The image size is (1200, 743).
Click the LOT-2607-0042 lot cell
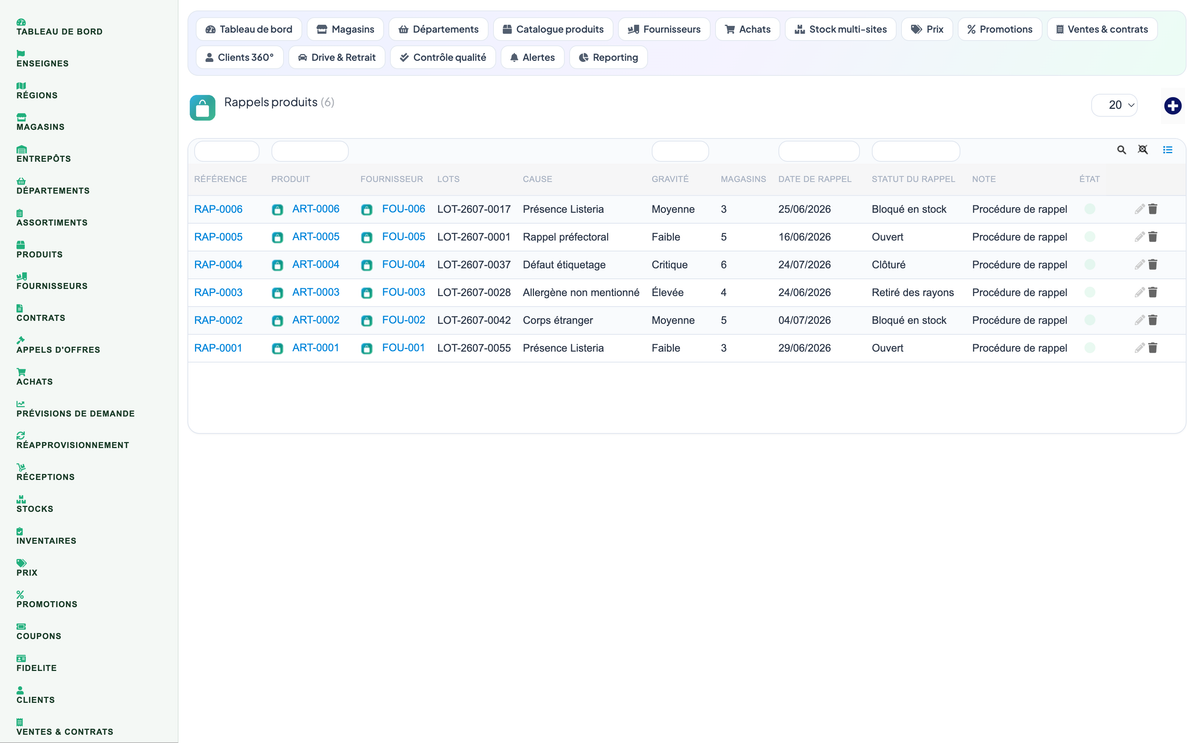pos(474,320)
